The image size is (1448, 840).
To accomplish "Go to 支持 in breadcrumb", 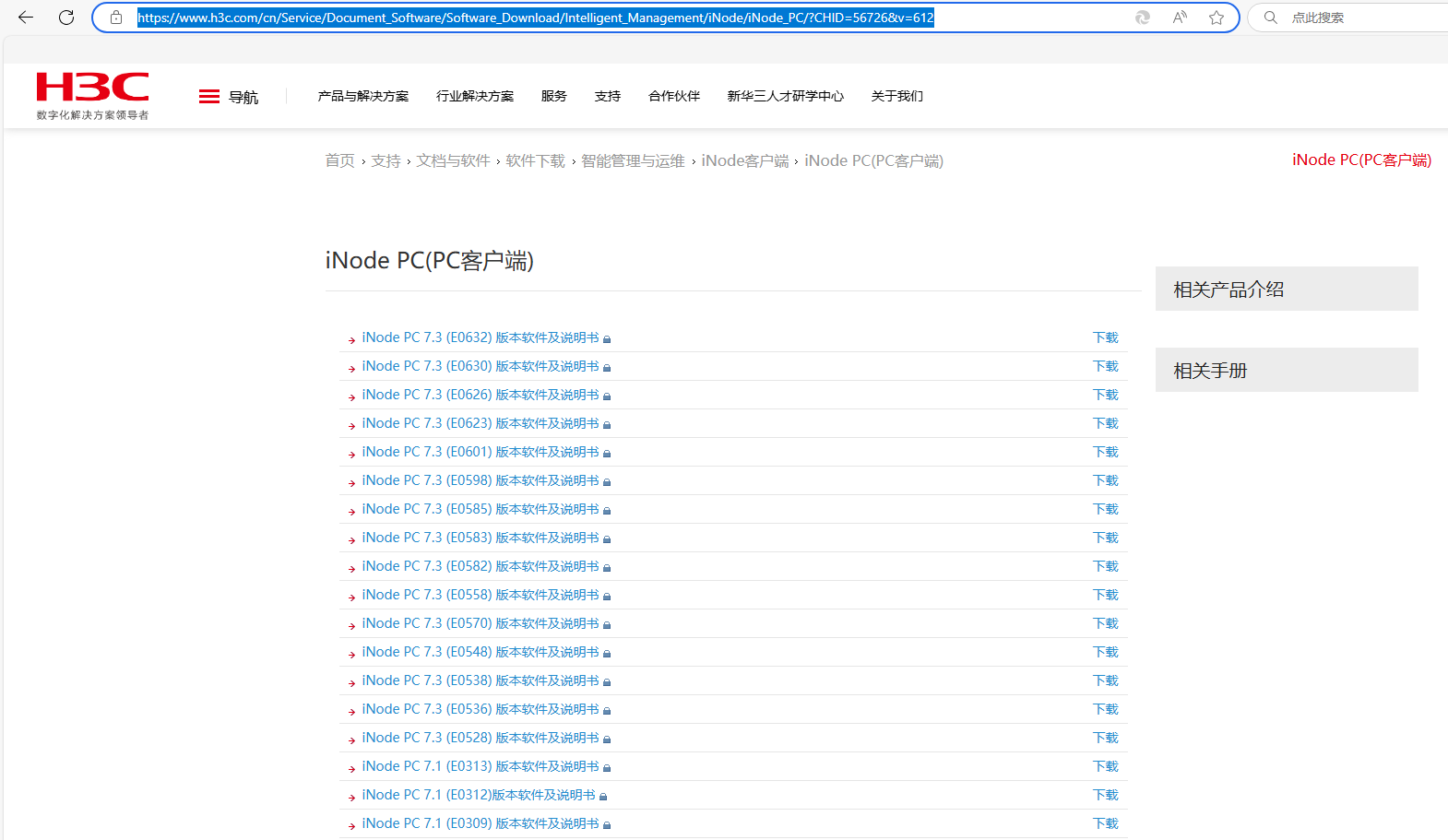I will click(386, 160).
